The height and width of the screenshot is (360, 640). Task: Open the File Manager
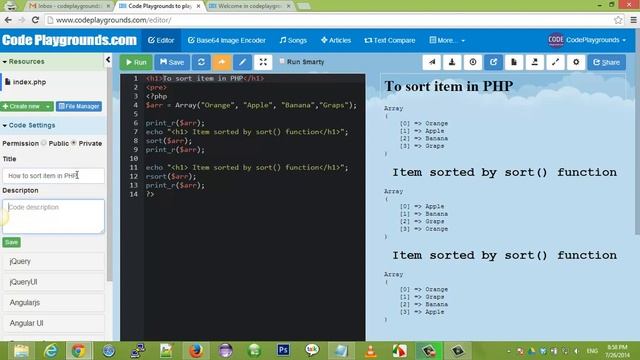click(79, 107)
